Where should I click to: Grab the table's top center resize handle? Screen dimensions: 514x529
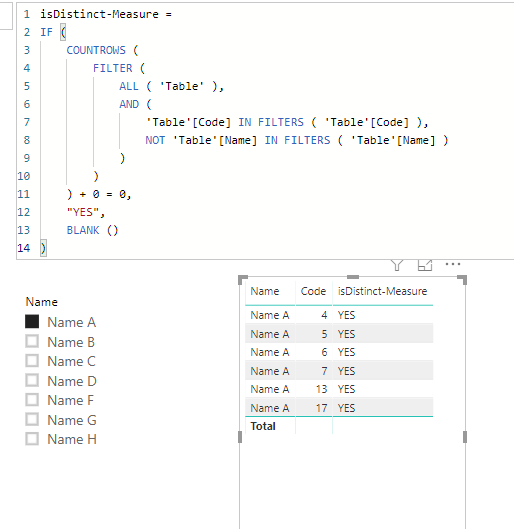pos(353,277)
